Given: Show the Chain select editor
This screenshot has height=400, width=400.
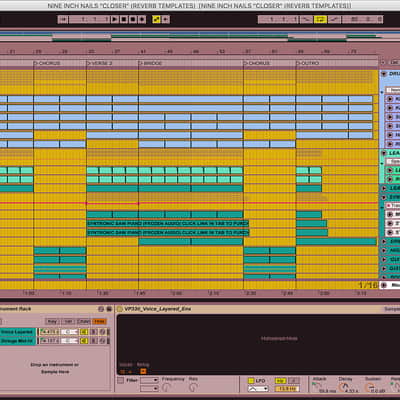Looking at the screenshot, I should 83,321.
